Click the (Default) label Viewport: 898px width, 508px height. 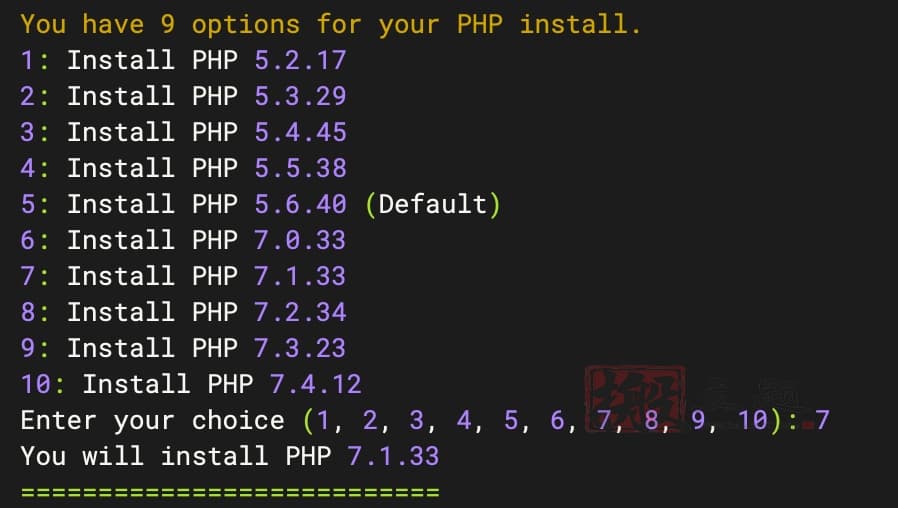(433, 204)
